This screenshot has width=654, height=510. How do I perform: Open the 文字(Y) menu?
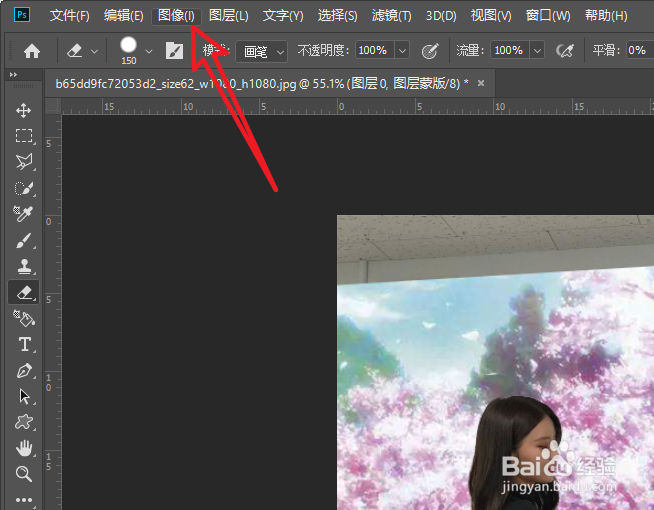[283, 16]
